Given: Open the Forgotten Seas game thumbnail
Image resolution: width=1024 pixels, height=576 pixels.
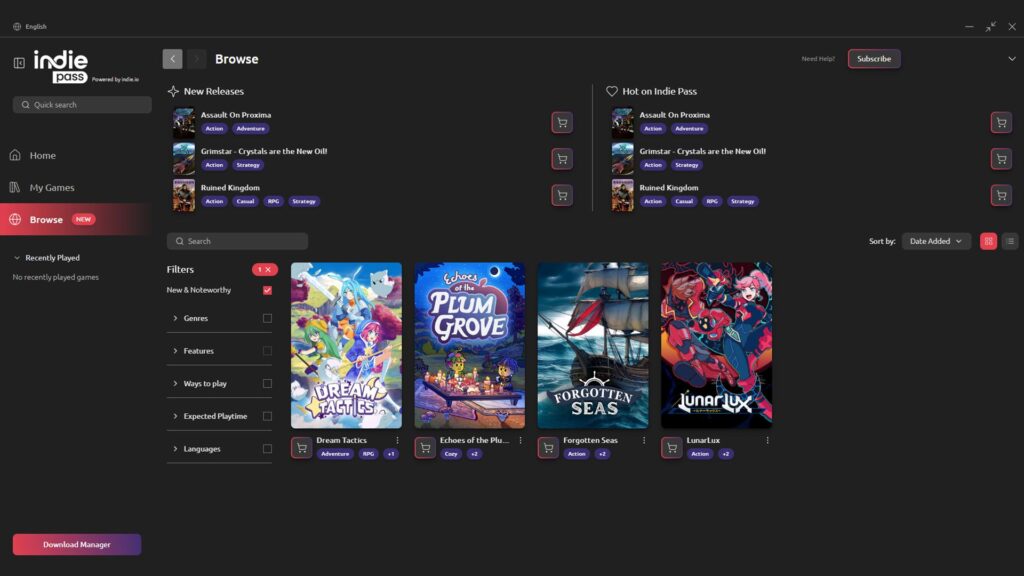Looking at the screenshot, I should 593,345.
